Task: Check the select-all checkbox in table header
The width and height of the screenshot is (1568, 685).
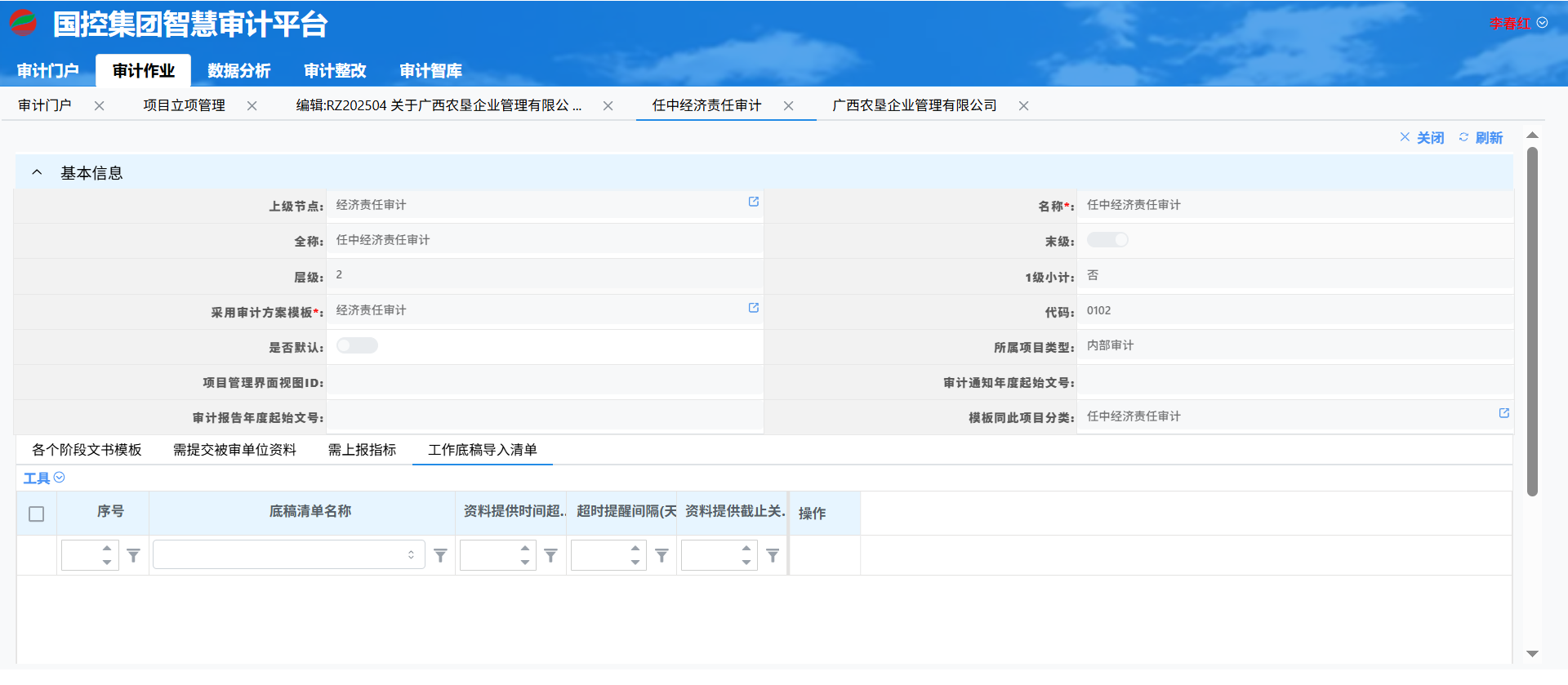Action: (x=36, y=514)
